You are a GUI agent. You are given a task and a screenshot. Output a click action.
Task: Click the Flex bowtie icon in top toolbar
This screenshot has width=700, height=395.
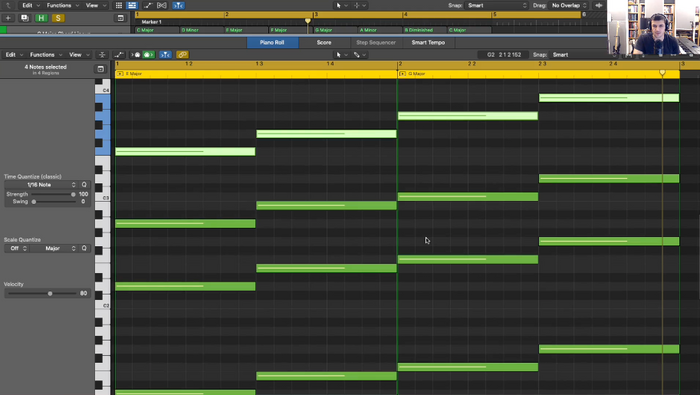click(162, 5)
